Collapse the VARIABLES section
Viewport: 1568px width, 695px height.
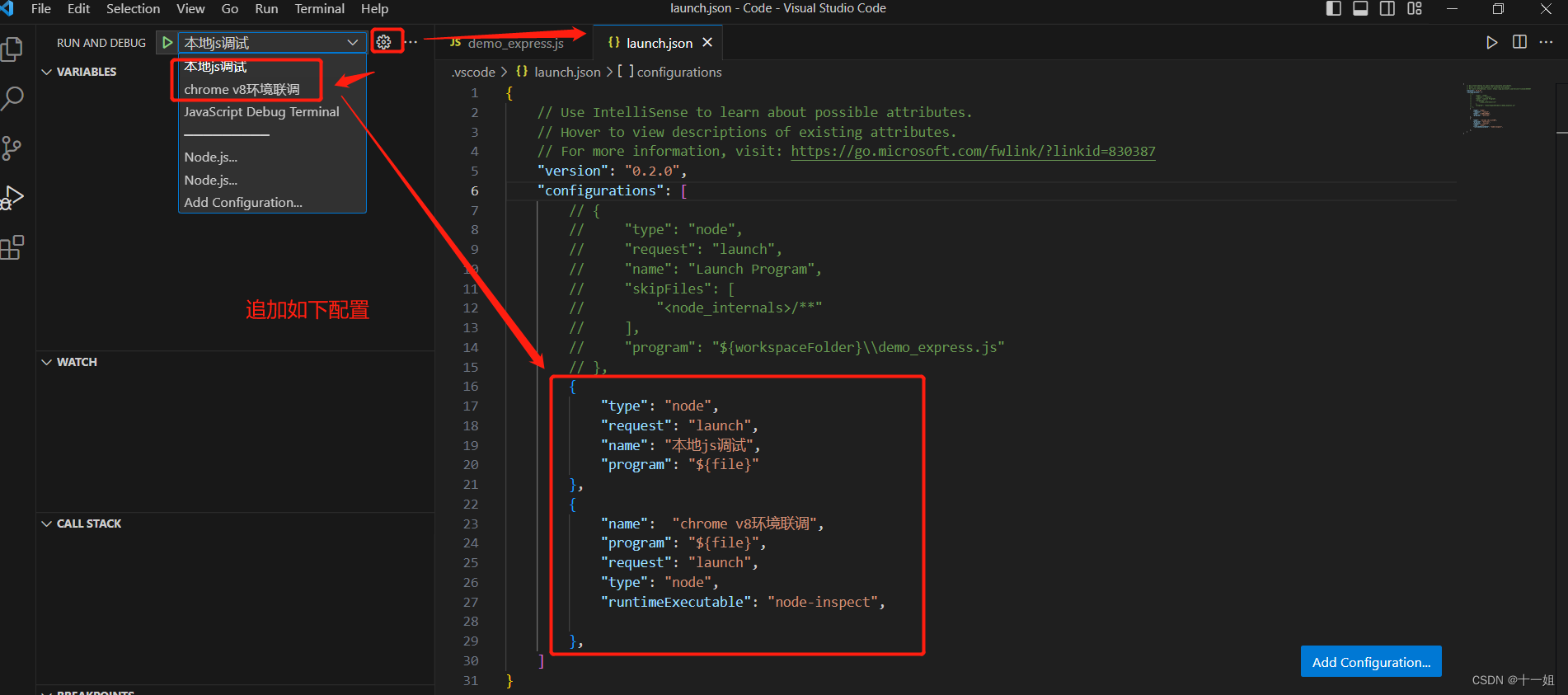(79, 72)
